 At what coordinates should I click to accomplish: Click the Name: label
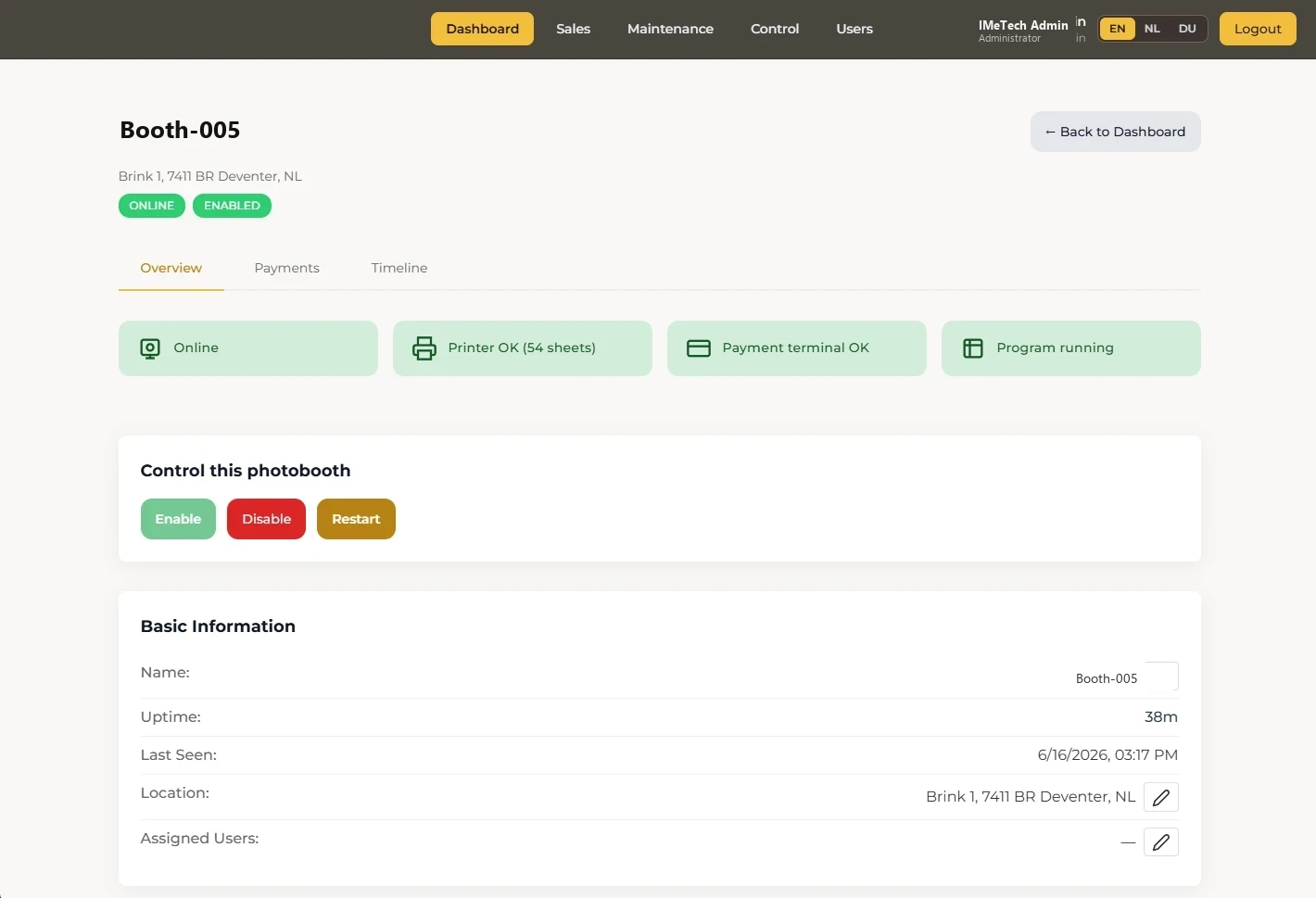(x=165, y=673)
